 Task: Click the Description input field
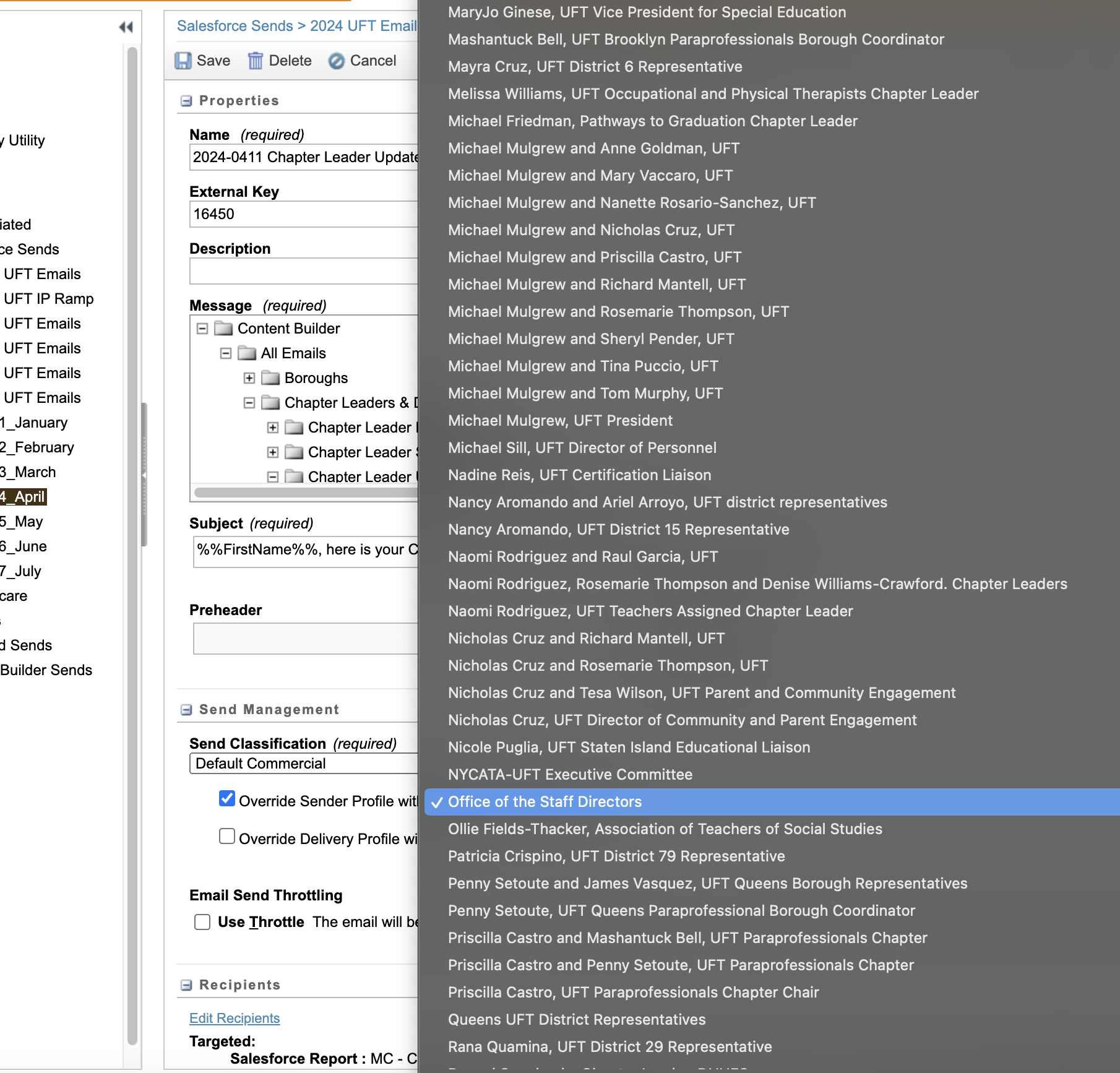(304, 271)
